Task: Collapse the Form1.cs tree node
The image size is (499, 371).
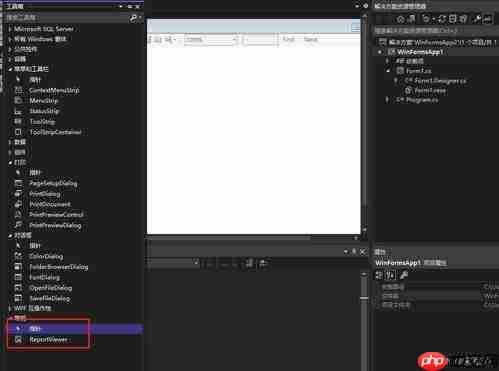Action: pyautogui.click(x=388, y=71)
